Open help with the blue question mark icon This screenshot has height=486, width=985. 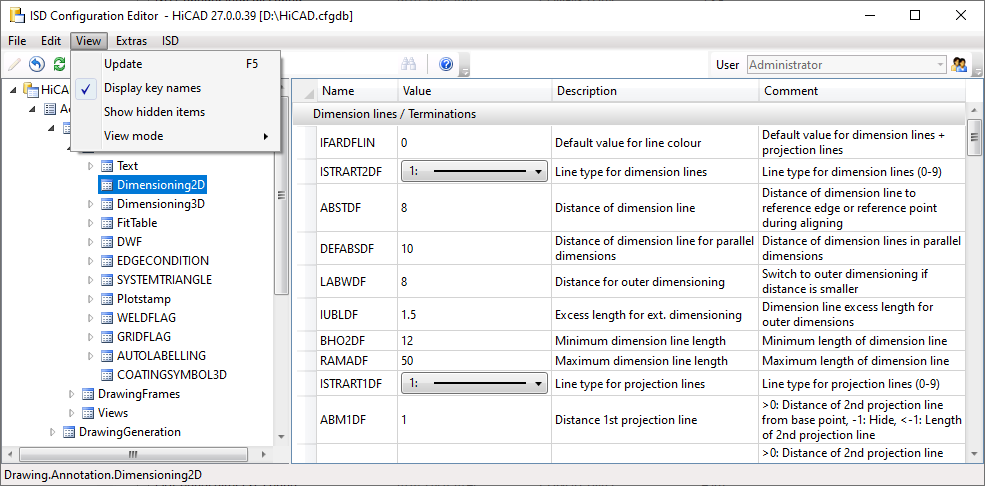(446, 64)
